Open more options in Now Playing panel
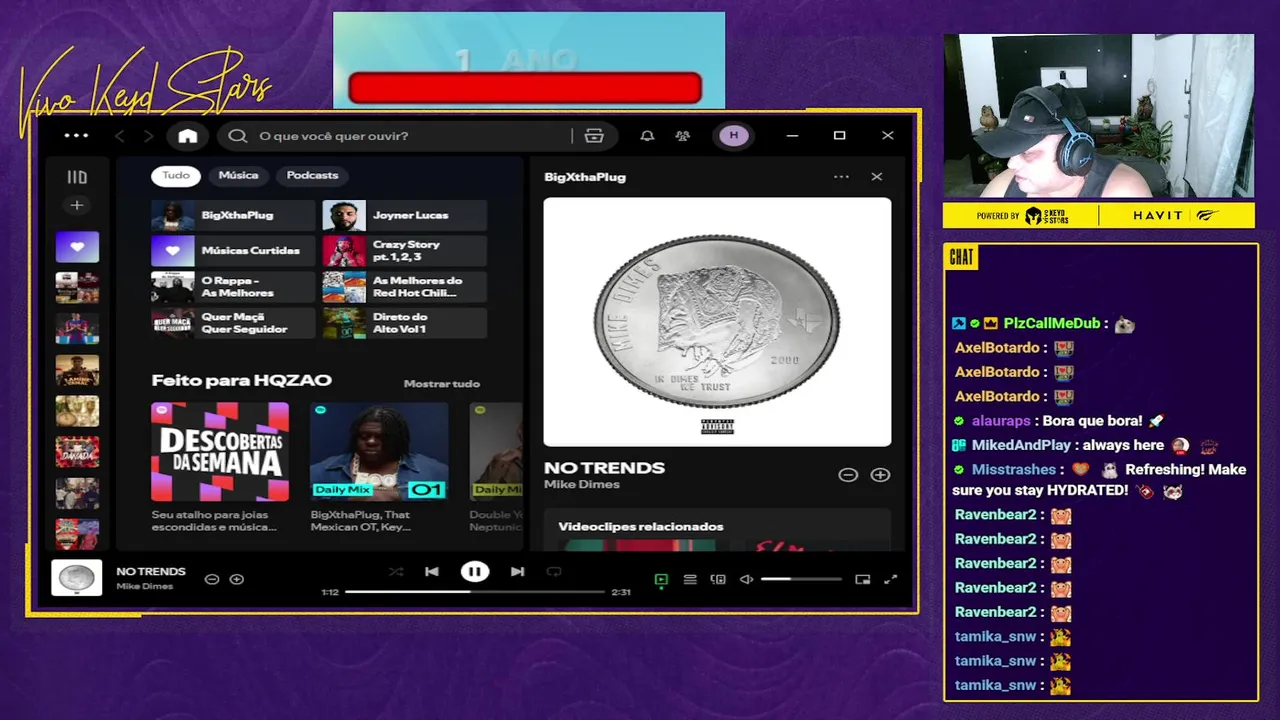1280x720 pixels. (x=841, y=177)
